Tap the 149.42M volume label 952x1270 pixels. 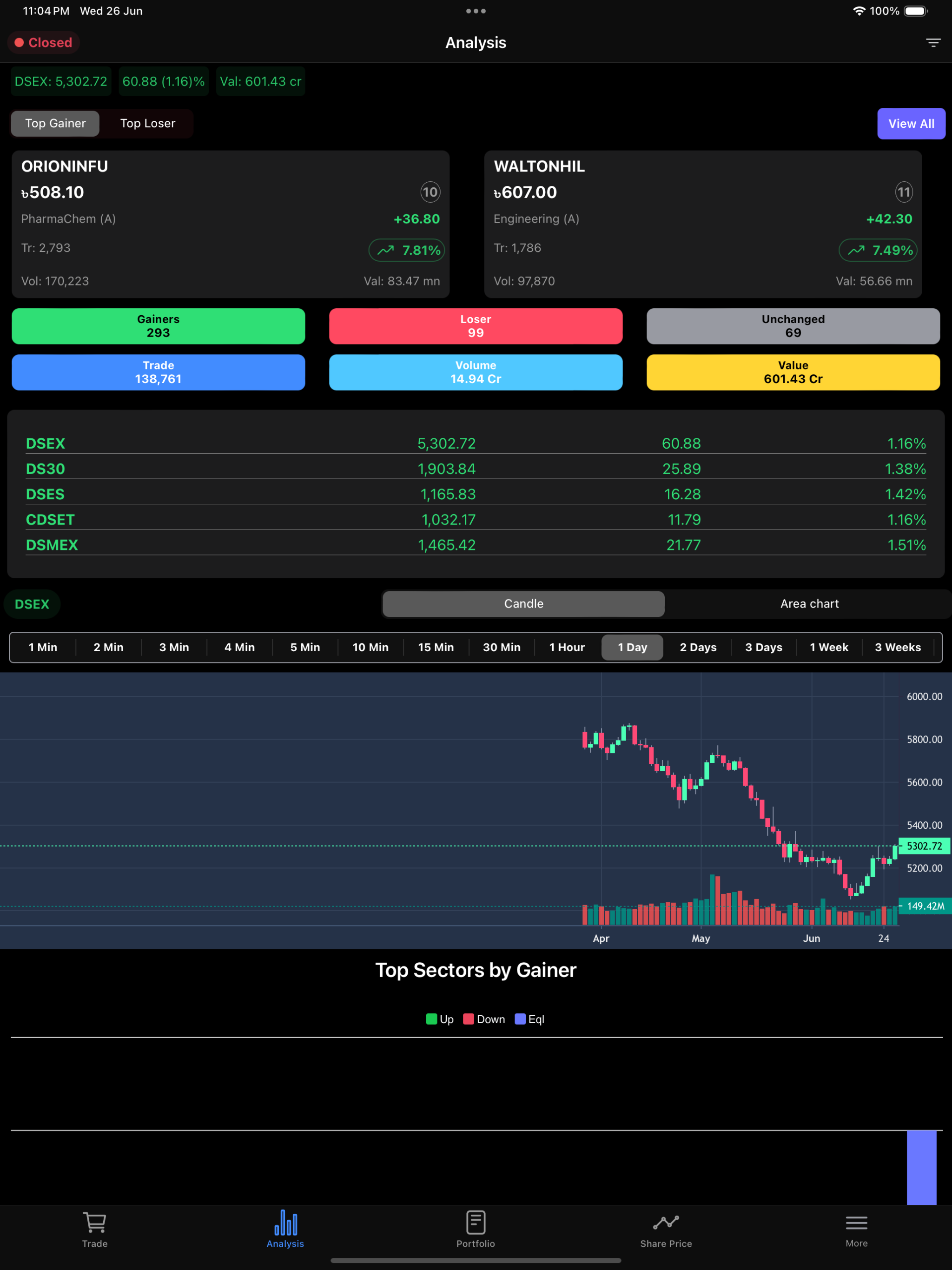[925, 906]
